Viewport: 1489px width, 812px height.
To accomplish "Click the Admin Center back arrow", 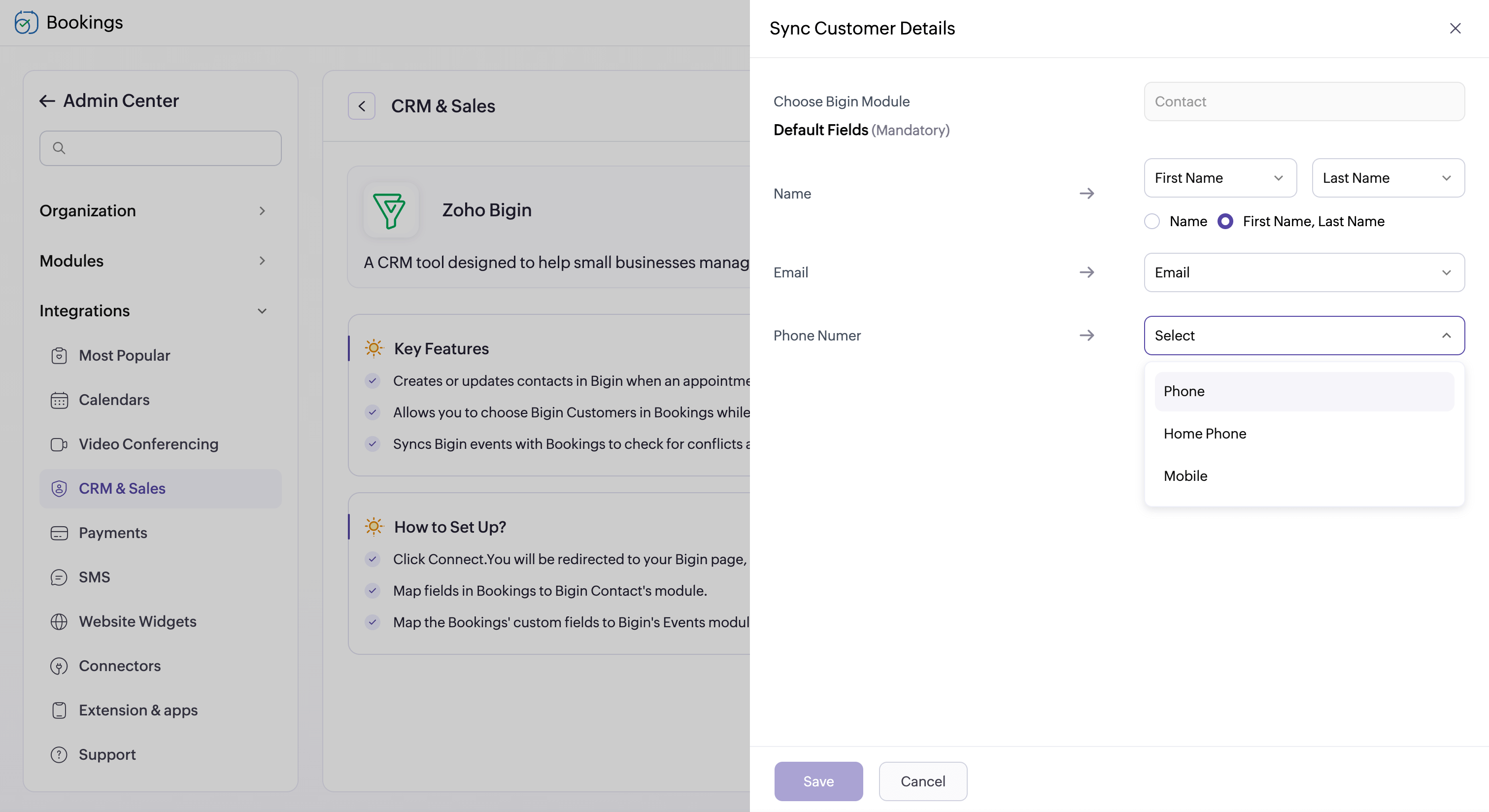I will click(x=47, y=101).
